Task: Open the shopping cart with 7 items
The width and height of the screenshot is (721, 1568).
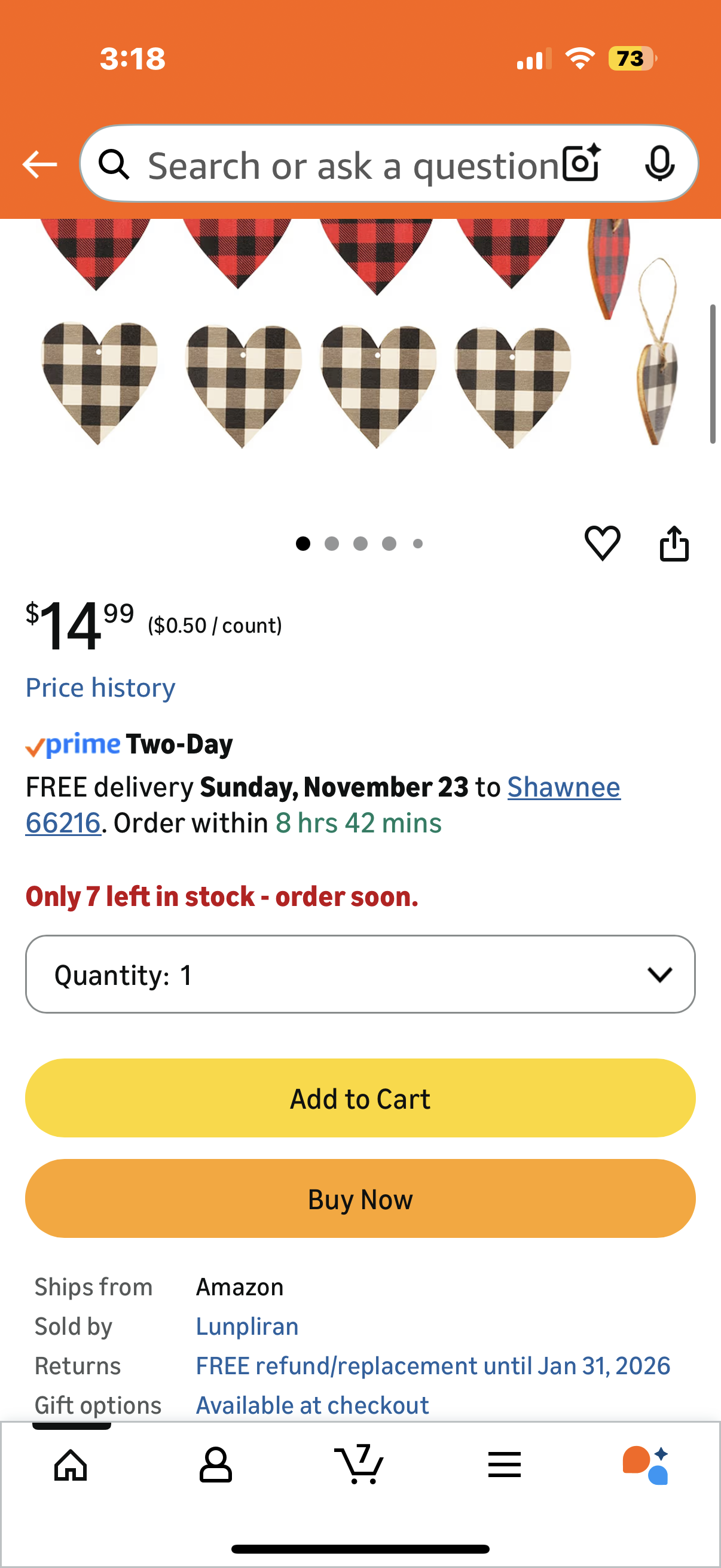Action: pos(359,1463)
